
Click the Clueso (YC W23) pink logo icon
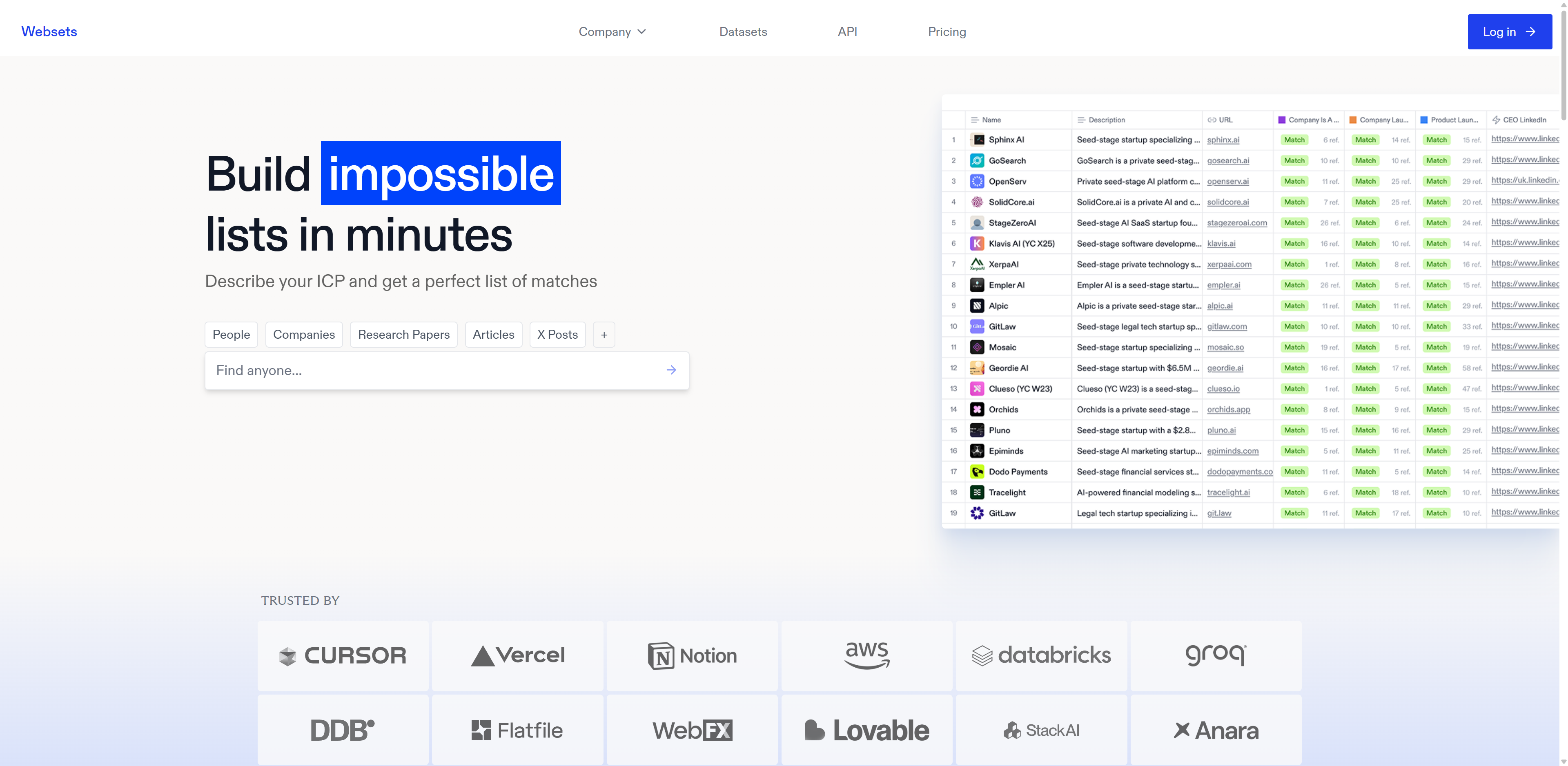coord(977,389)
